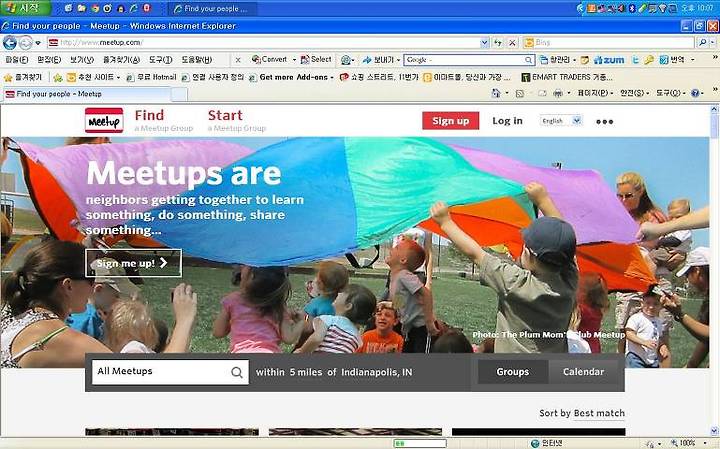The width and height of the screenshot is (720, 449).
Task: Open the 보내기 send dropdown in the toolbar
Action: (x=381, y=60)
